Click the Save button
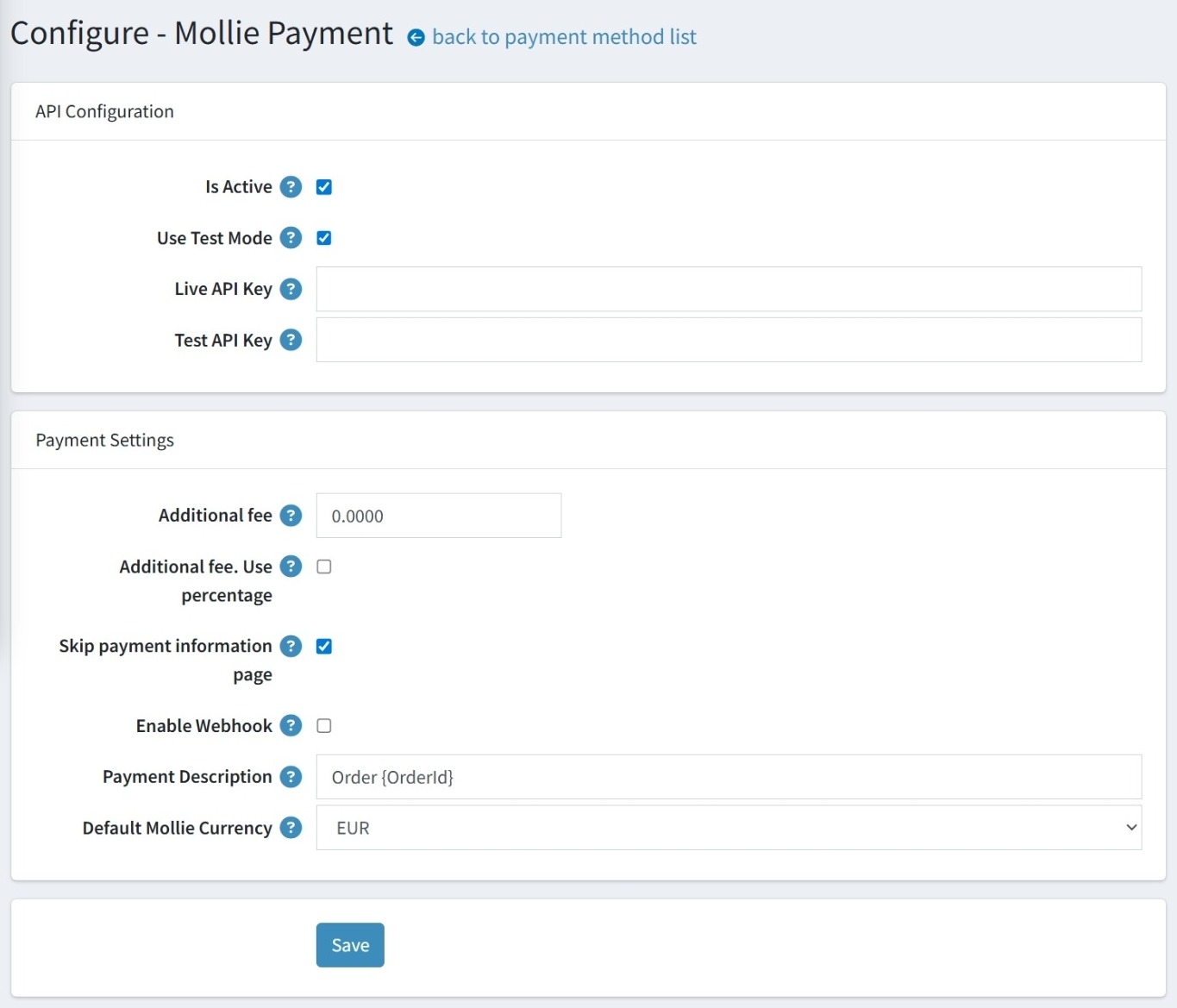The width and height of the screenshot is (1177, 1008). (x=350, y=945)
